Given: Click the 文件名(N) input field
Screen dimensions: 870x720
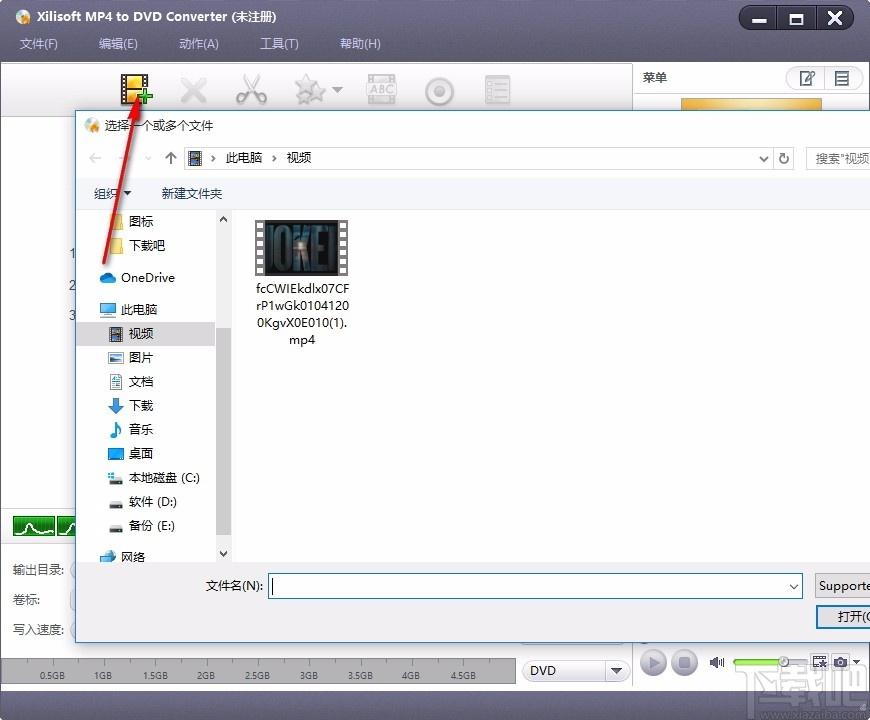Looking at the screenshot, I should click(x=535, y=586).
